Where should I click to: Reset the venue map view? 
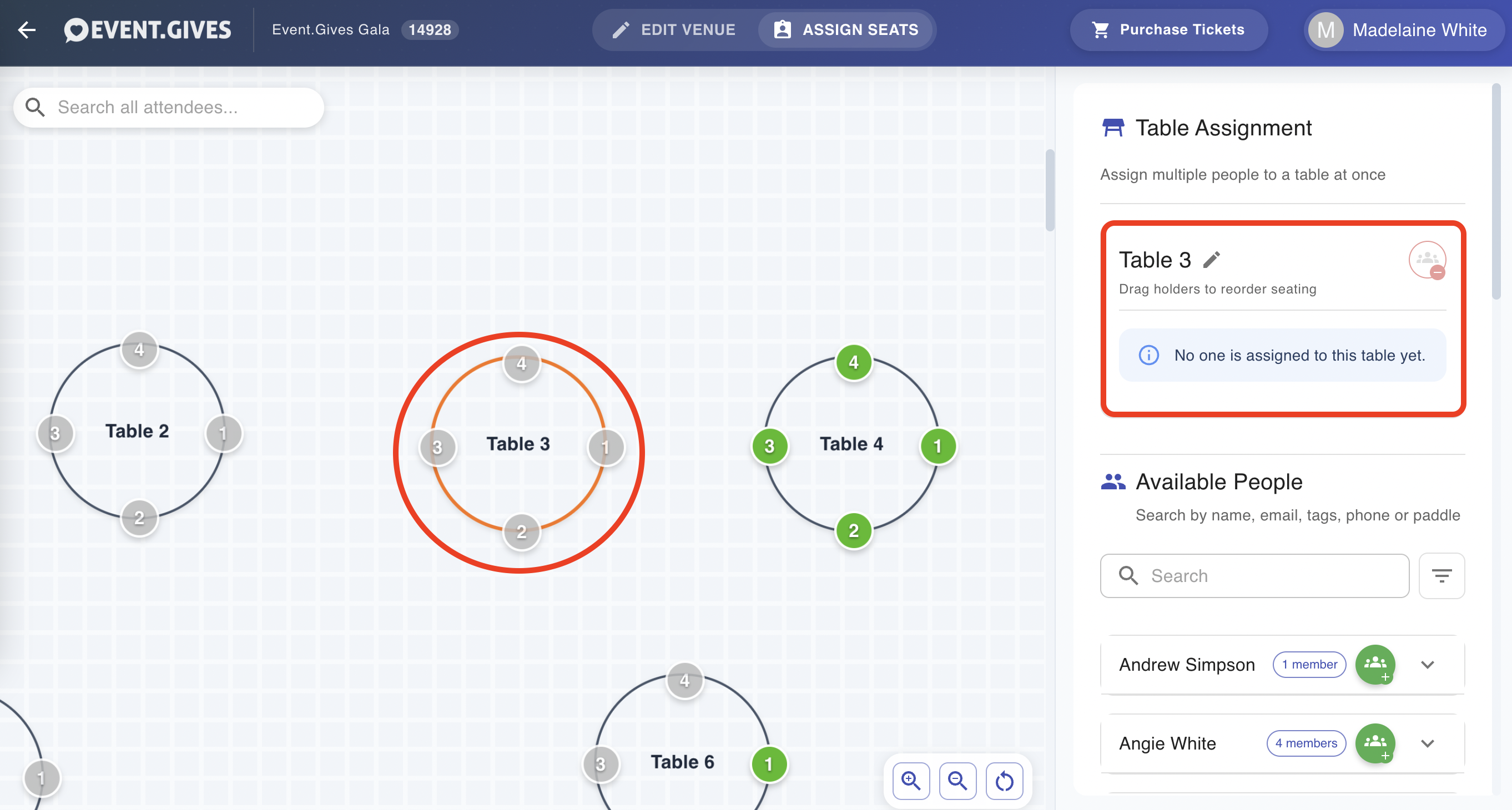1004,781
